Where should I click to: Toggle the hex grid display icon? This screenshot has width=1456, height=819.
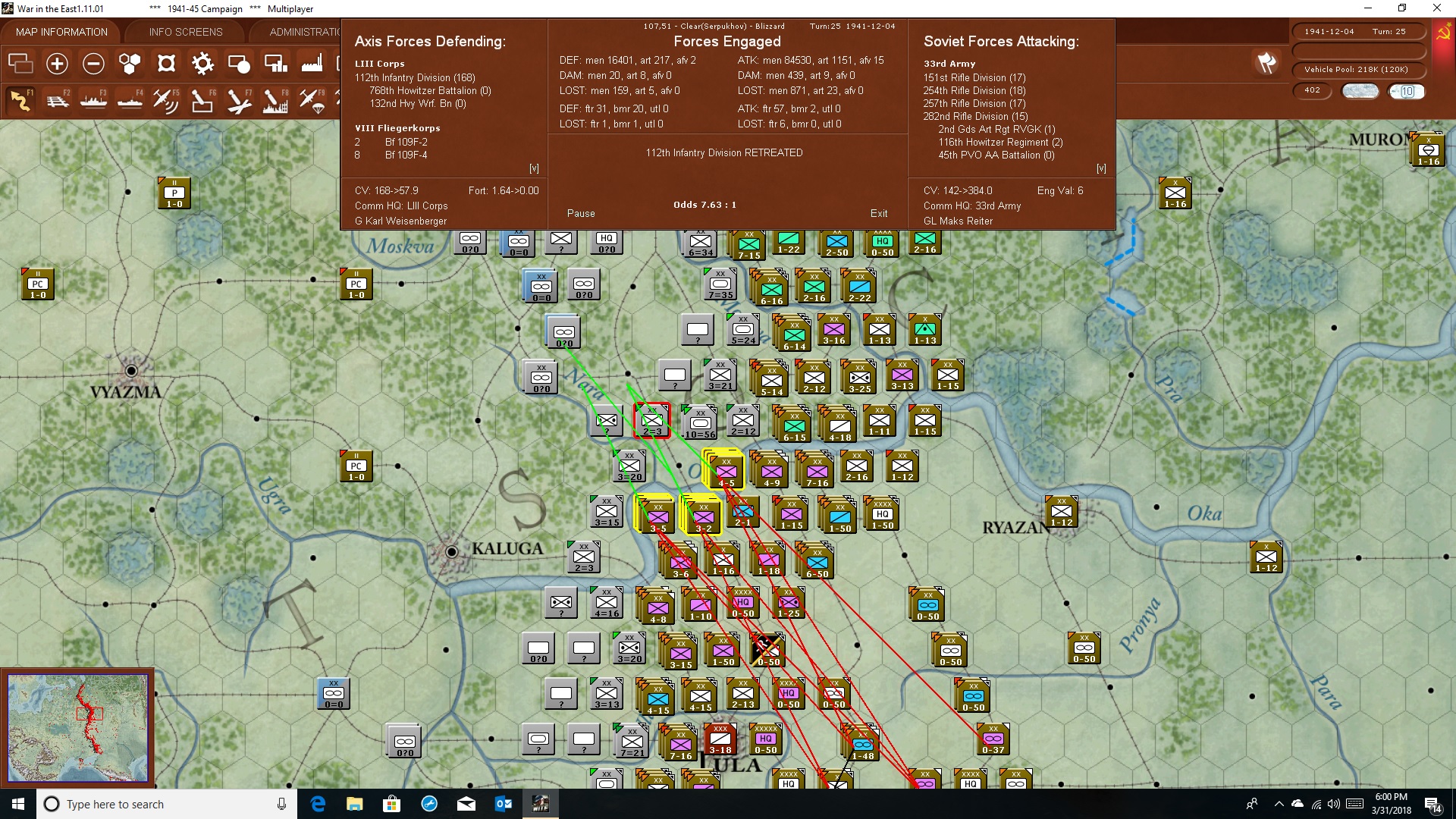[130, 64]
